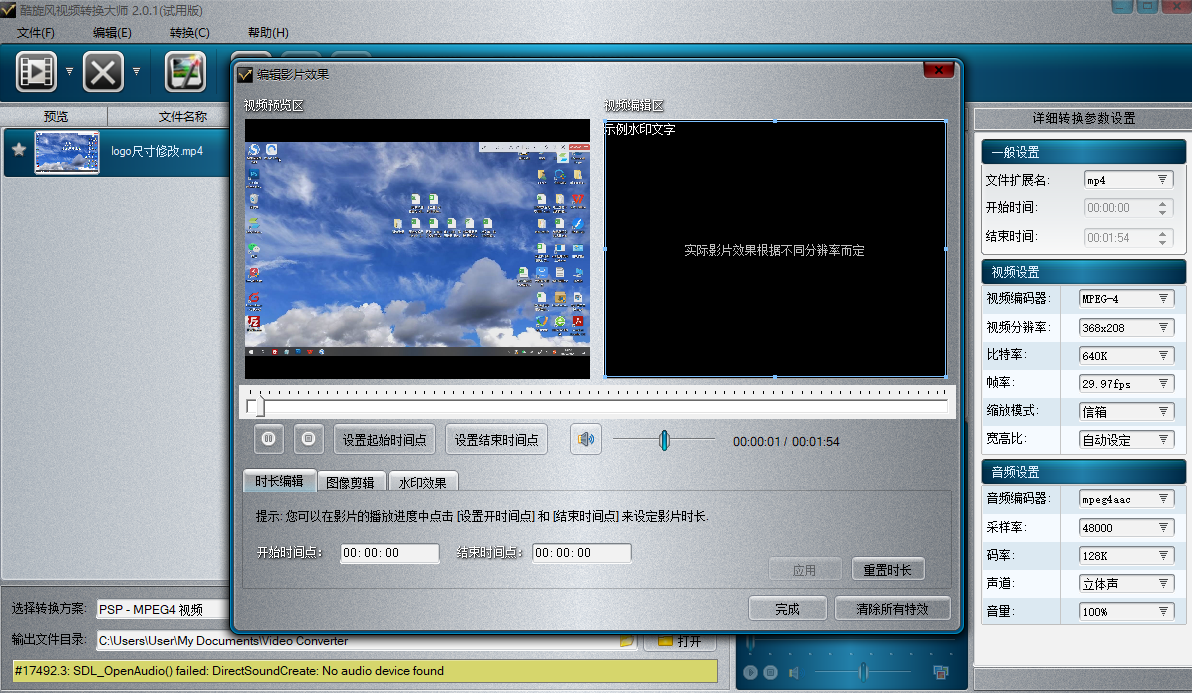This screenshot has width=1192, height=693.
Task: Click the 结束时间点 time input field
Action: coord(582,552)
